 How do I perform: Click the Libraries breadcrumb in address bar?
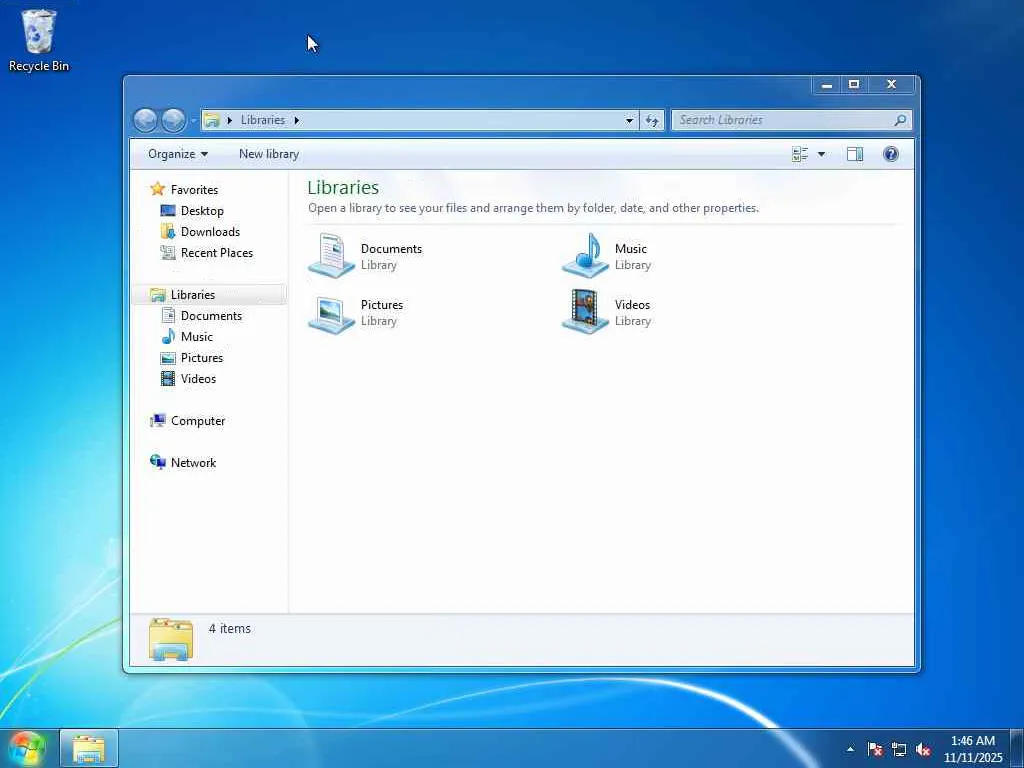pos(263,120)
